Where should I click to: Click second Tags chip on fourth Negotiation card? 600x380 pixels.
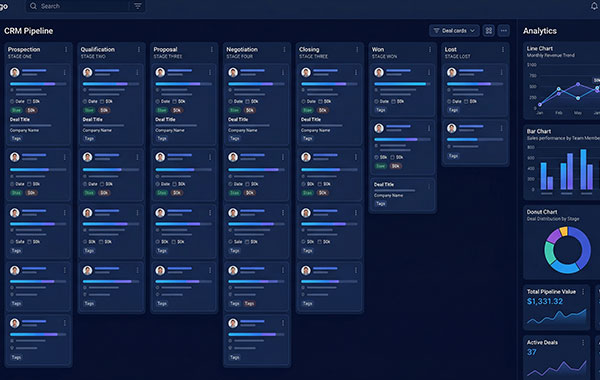click(249, 303)
